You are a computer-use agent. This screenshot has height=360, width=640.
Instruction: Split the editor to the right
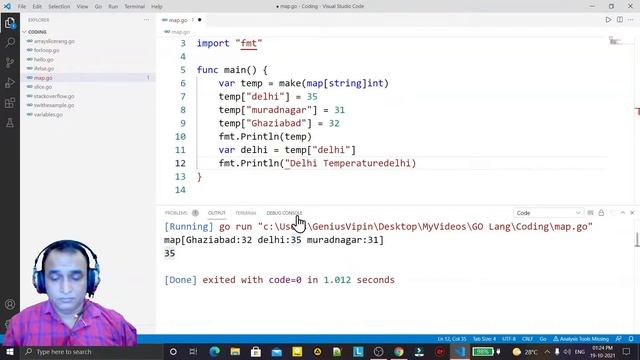pos(620,20)
